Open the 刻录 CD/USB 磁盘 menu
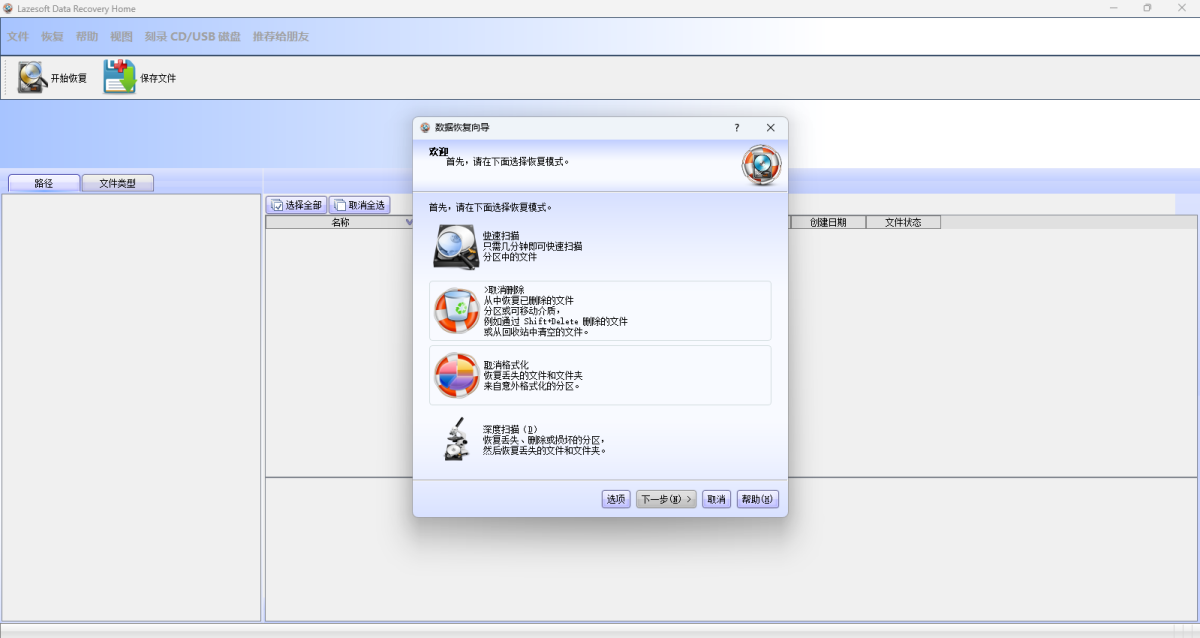Image resolution: width=1200 pixels, height=638 pixels. pyautogui.click(x=193, y=36)
